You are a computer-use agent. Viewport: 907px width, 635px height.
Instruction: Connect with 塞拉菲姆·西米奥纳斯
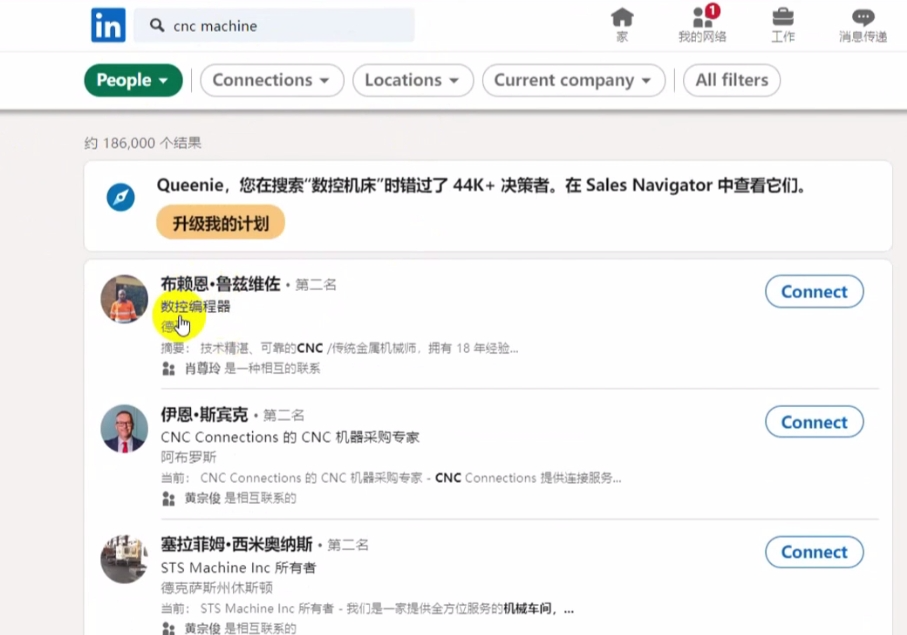pos(814,552)
